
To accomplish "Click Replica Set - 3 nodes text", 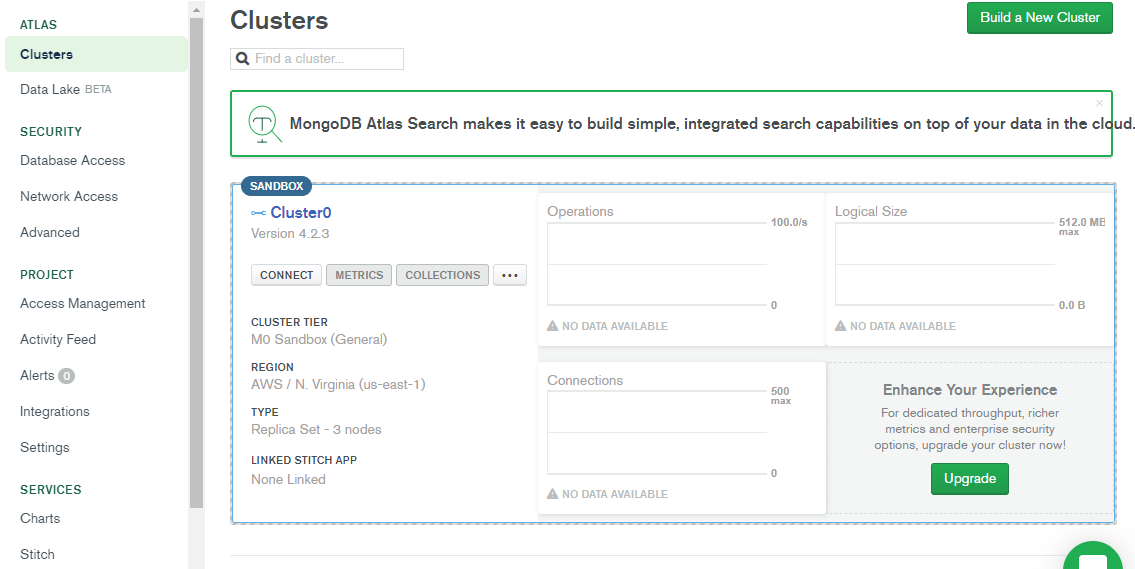I will coord(316,429).
